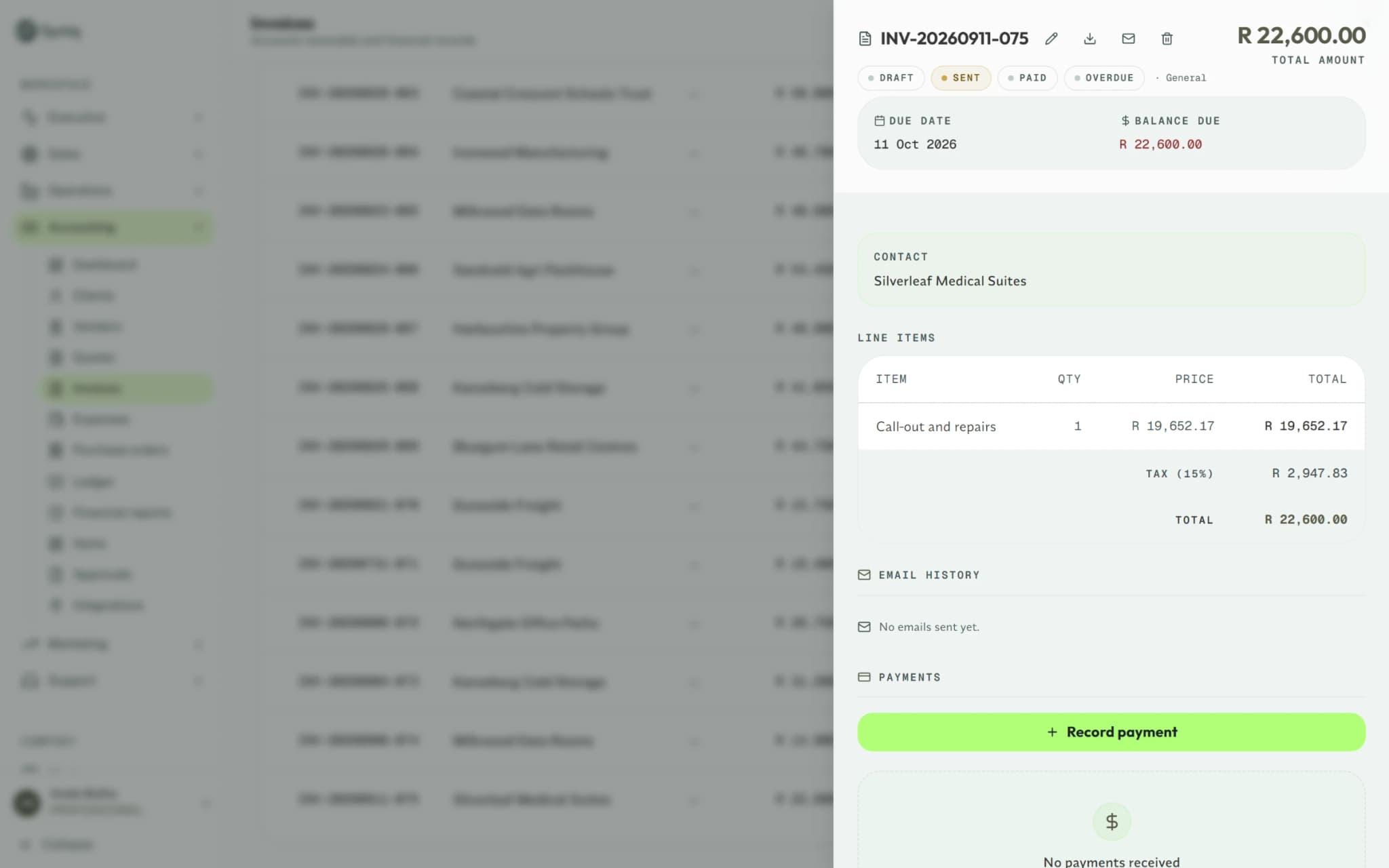The image size is (1389, 868).
Task: Click the bold line total R 19,652.17
Action: click(x=1306, y=426)
